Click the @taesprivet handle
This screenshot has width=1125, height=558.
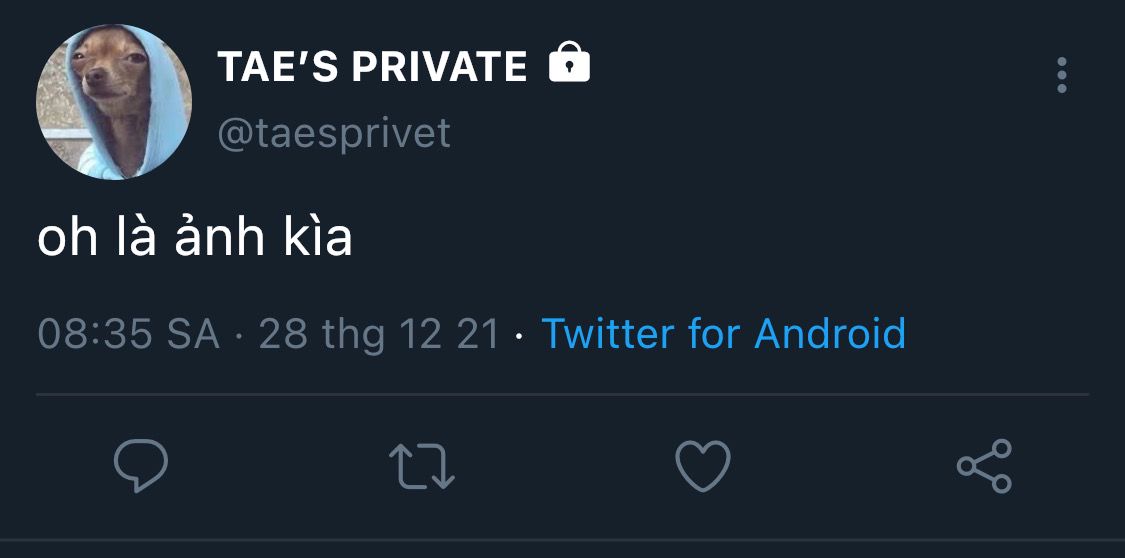point(334,132)
